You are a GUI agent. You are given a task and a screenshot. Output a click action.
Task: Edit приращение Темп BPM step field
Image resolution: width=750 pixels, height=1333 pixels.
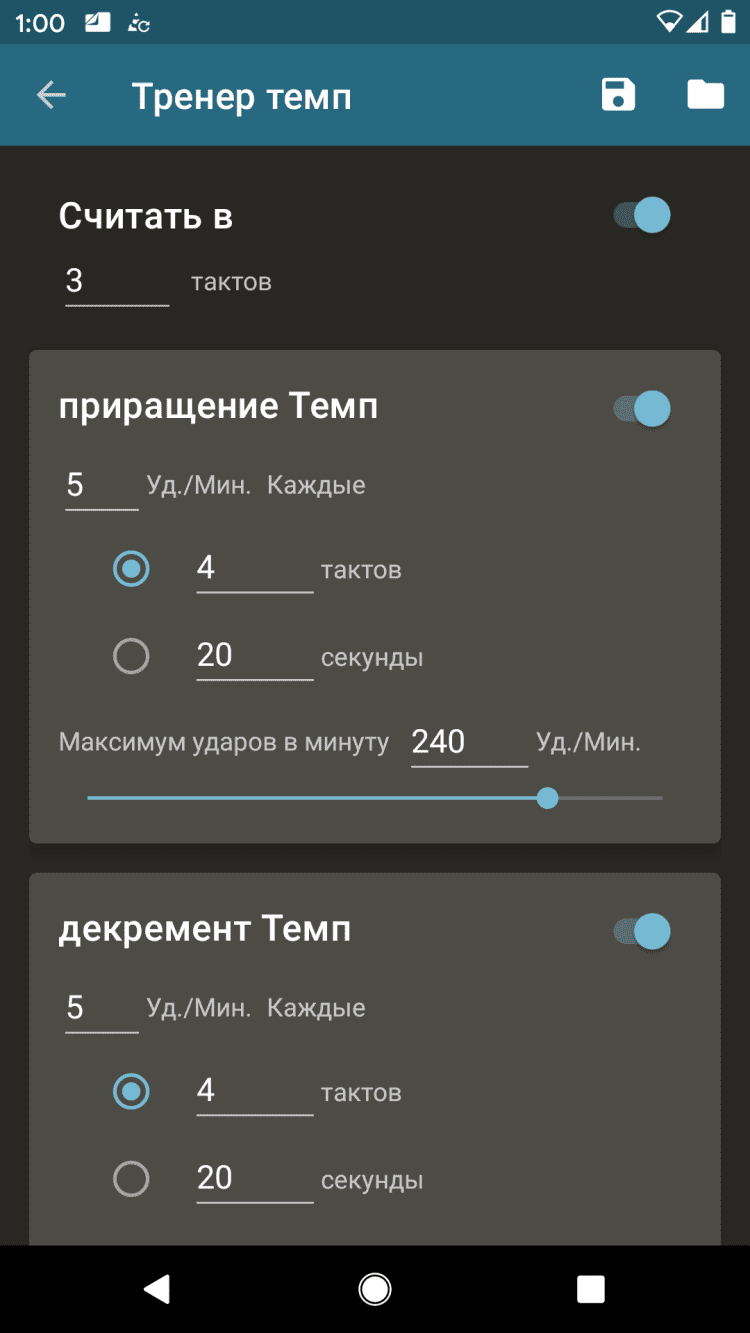tap(101, 486)
